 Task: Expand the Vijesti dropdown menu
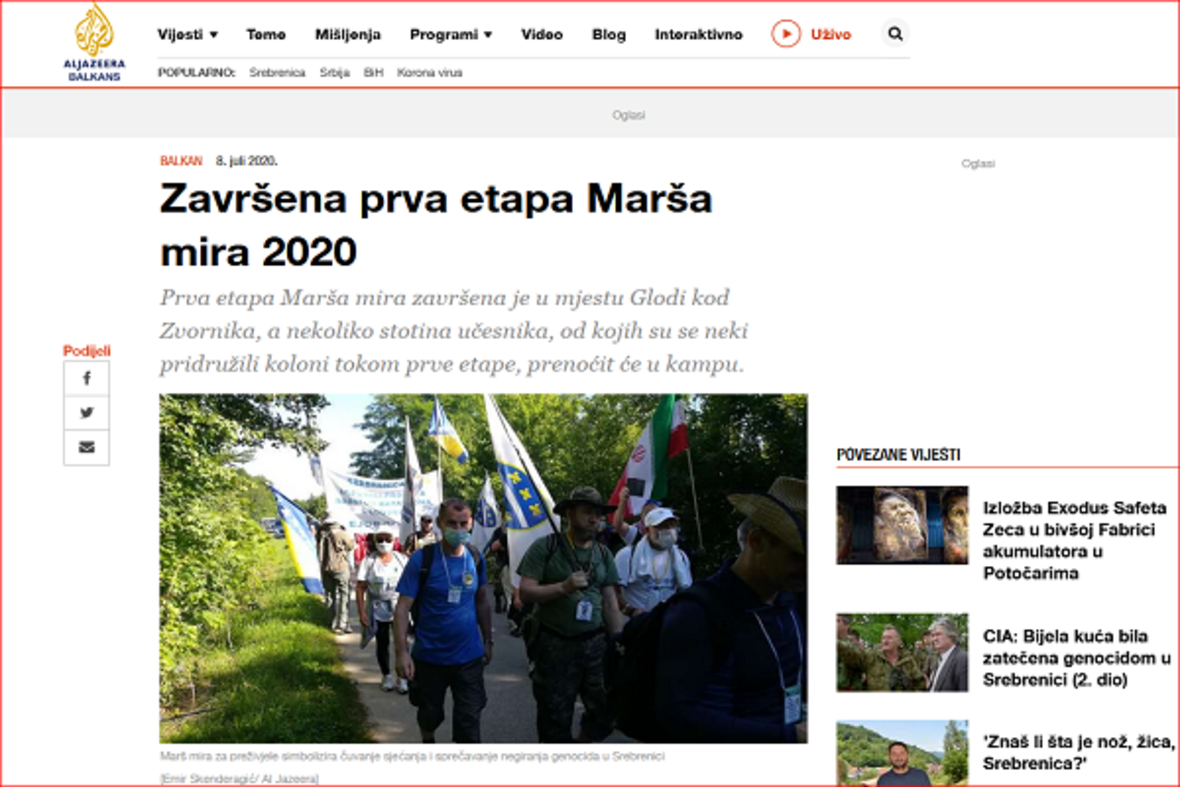coord(187,34)
